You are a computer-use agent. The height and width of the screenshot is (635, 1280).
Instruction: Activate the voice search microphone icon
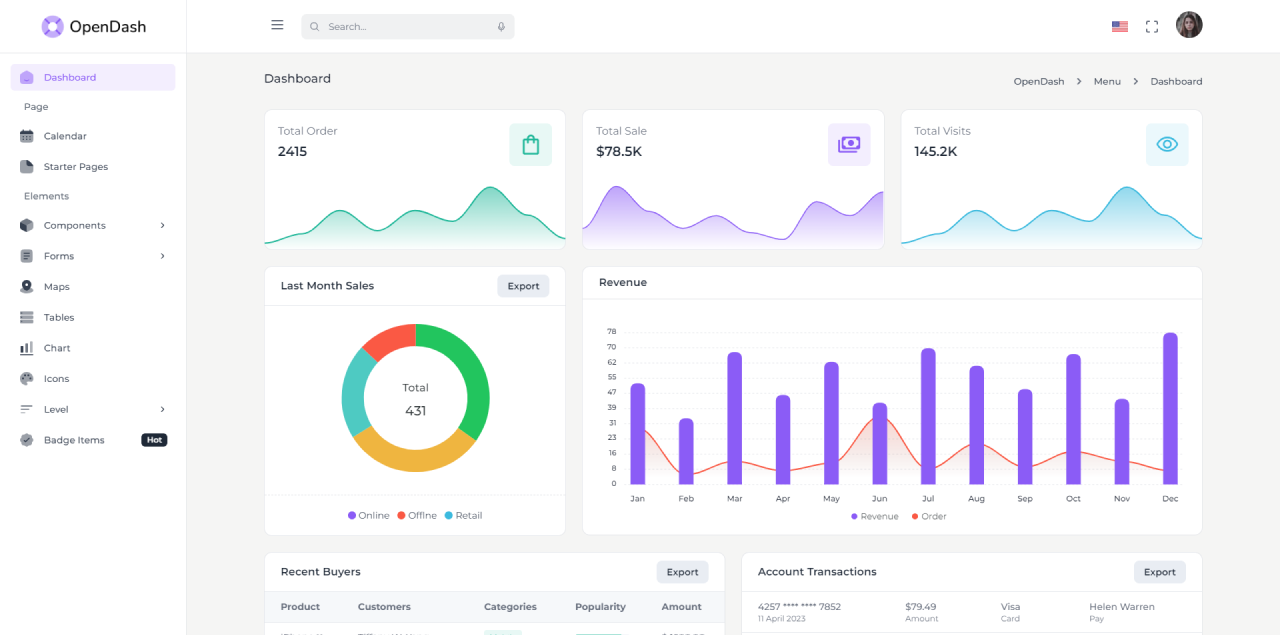tap(501, 26)
